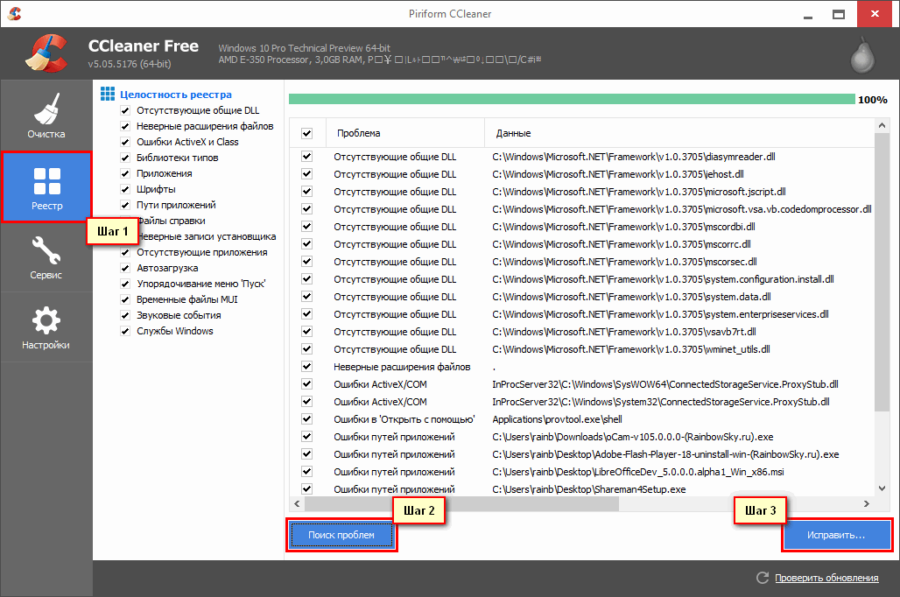Open the Проверить обновления link
900x597 pixels.
(825, 577)
